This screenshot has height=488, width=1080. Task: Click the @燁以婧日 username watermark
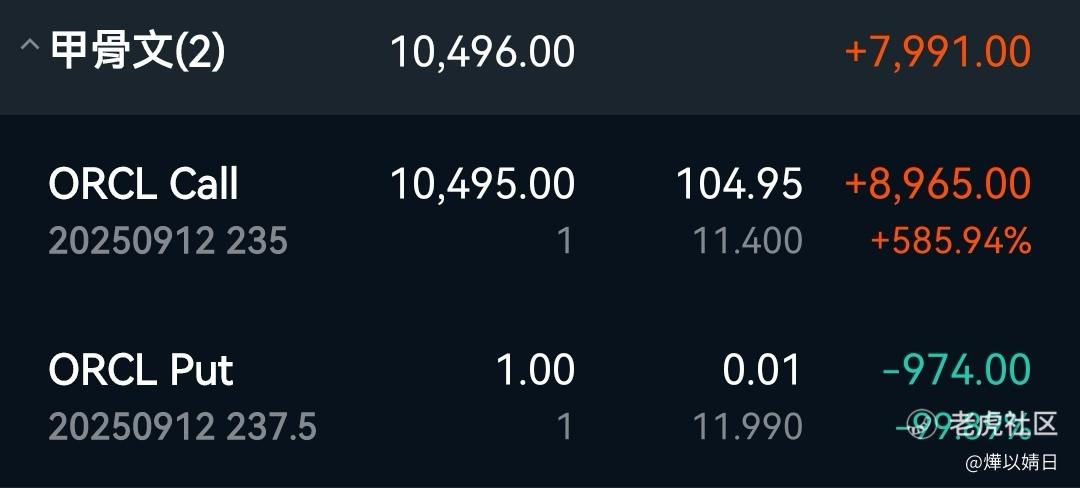click(1011, 463)
